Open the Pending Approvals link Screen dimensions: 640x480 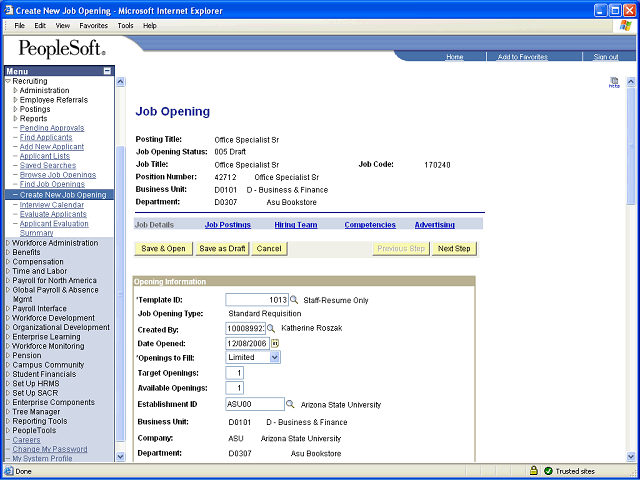52,128
